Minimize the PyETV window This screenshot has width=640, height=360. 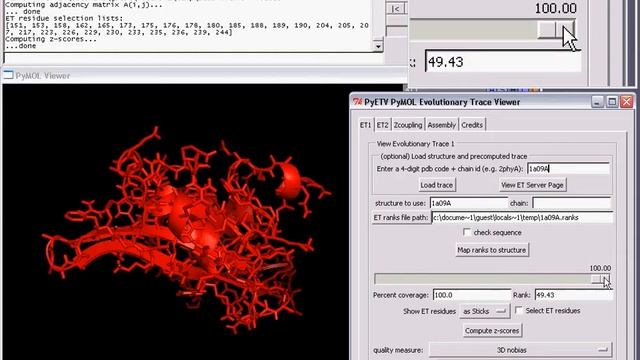click(x=597, y=102)
